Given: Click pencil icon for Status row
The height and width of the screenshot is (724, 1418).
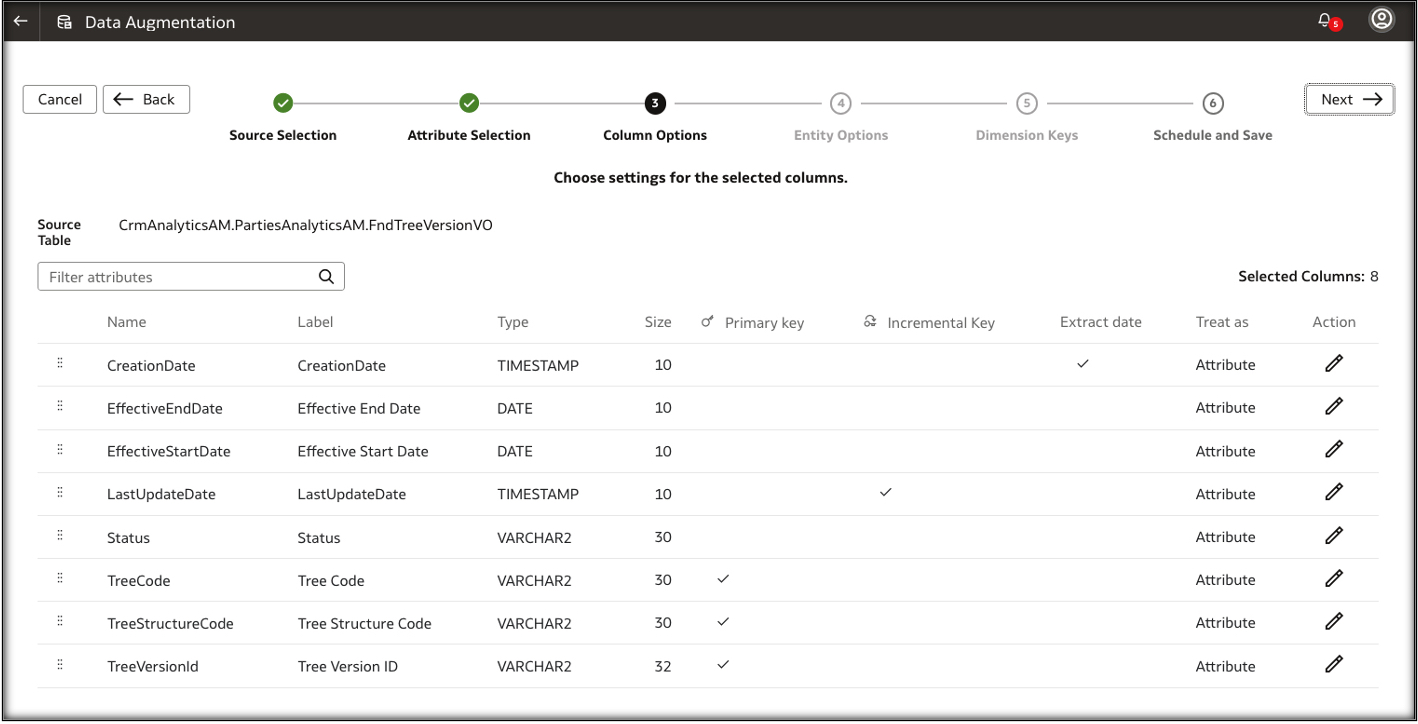Looking at the screenshot, I should pyautogui.click(x=1333, y=537).
